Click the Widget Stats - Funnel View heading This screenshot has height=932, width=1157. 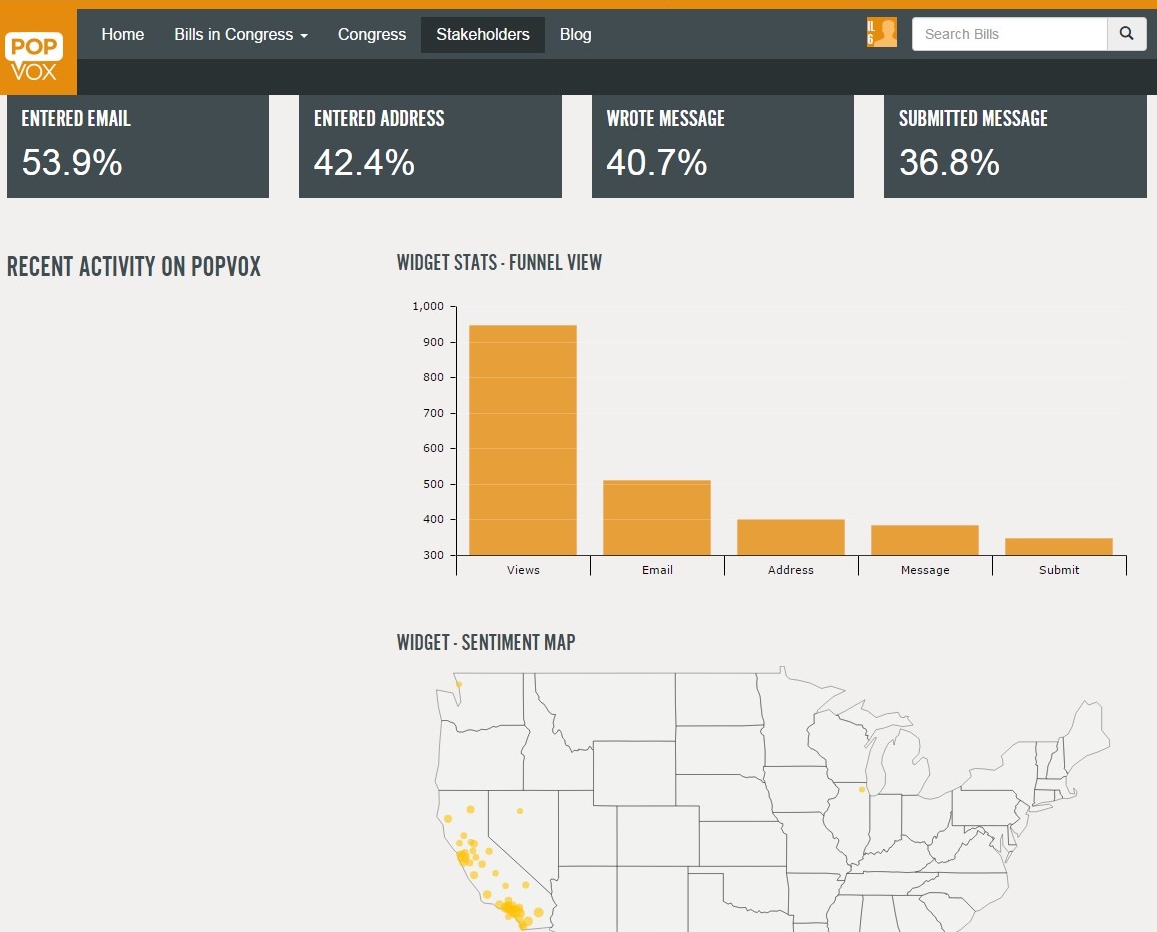pyautogui.click(x=500, y=263)
